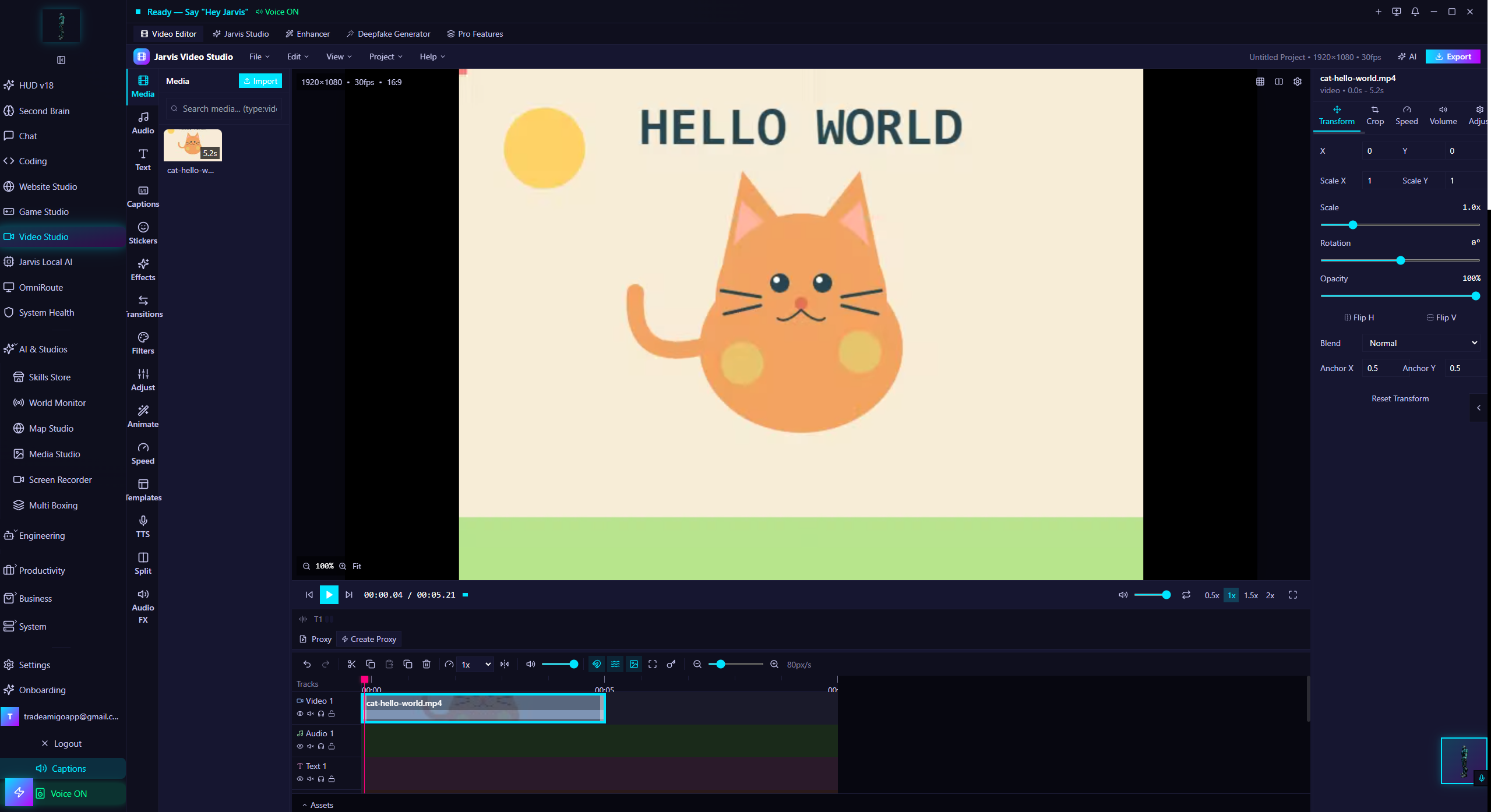
Task: Toggle Flip V for the clip
Action: [1441, 317]
